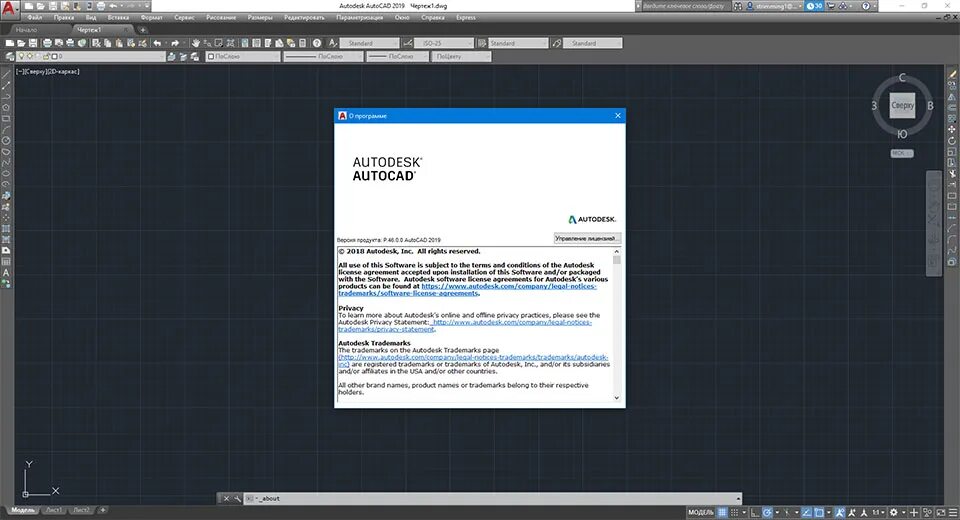Open the ПоСлою lineweight dropdown

[x=397, y=56]
